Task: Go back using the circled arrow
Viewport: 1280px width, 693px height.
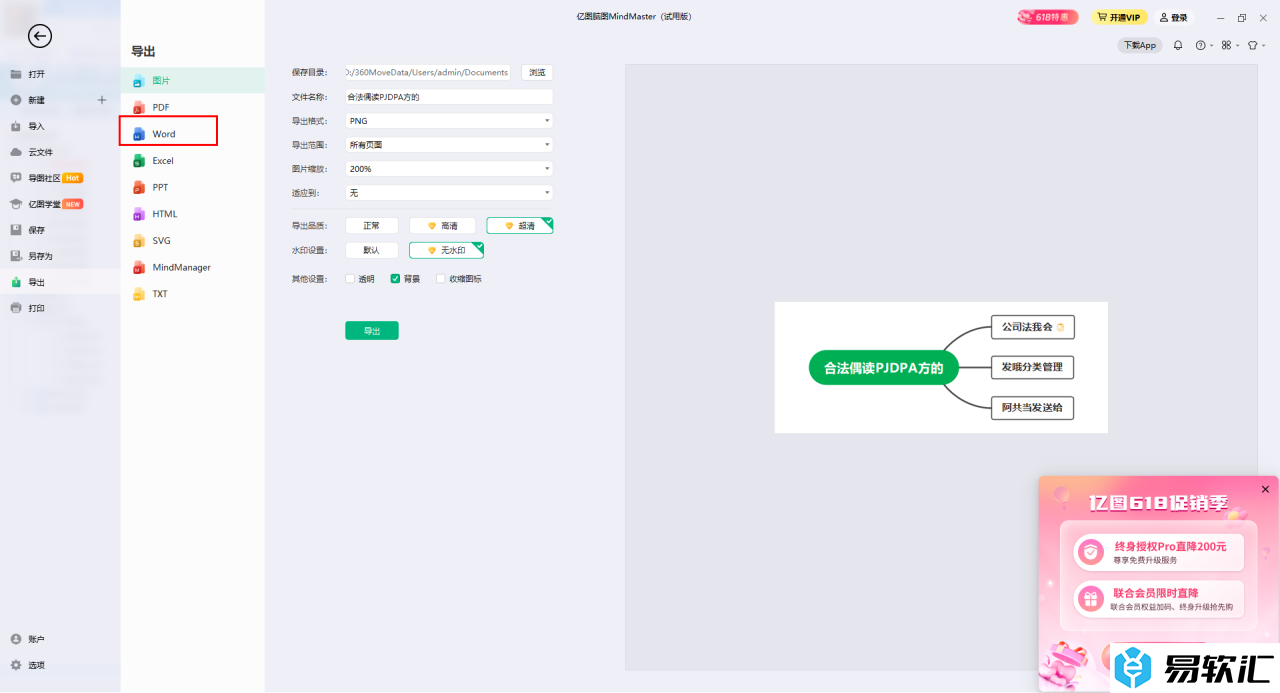Action: [40, 36]
